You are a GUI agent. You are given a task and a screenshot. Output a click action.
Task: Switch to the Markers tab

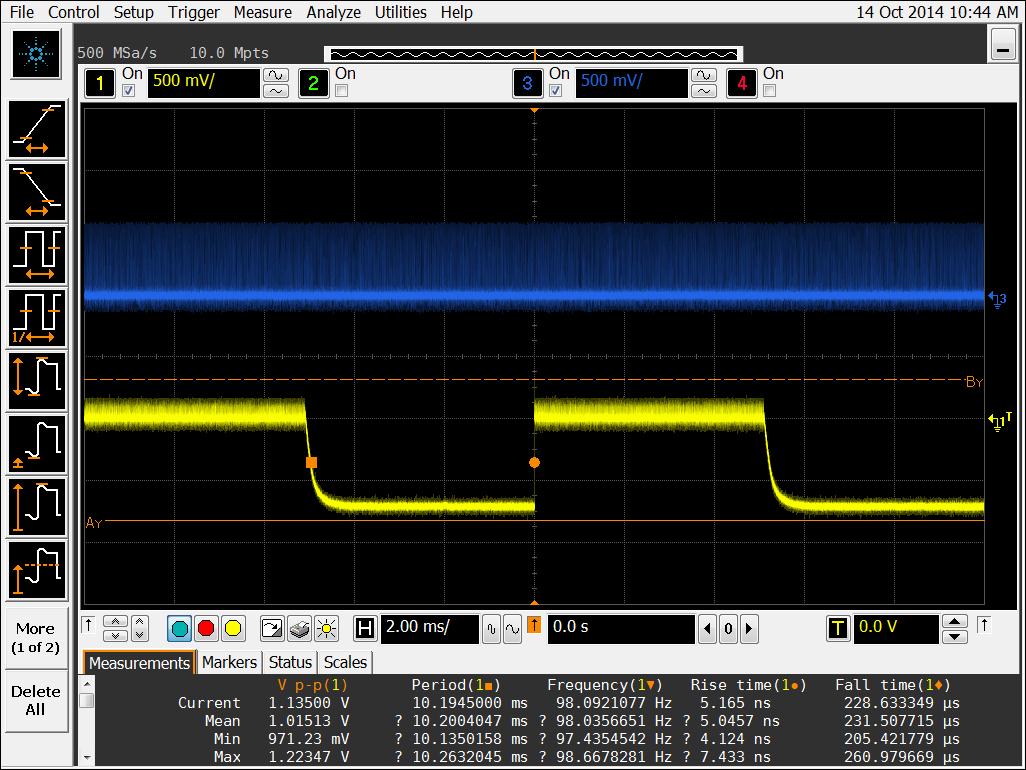[x=229, y=662]
